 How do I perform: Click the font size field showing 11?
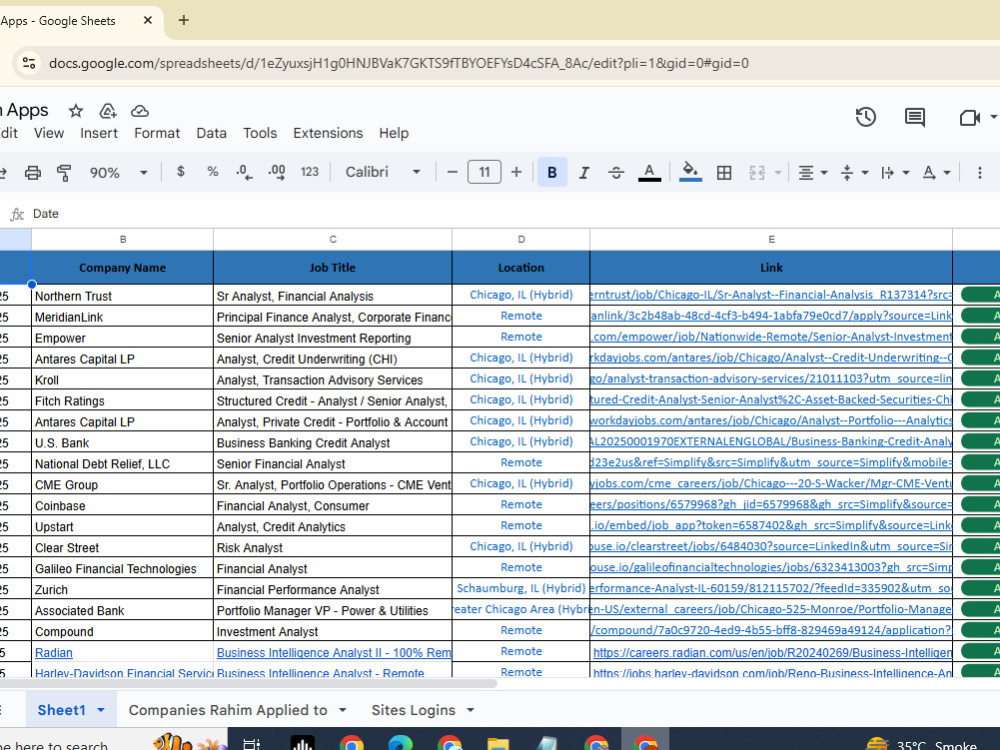click(x=484, y=172)
